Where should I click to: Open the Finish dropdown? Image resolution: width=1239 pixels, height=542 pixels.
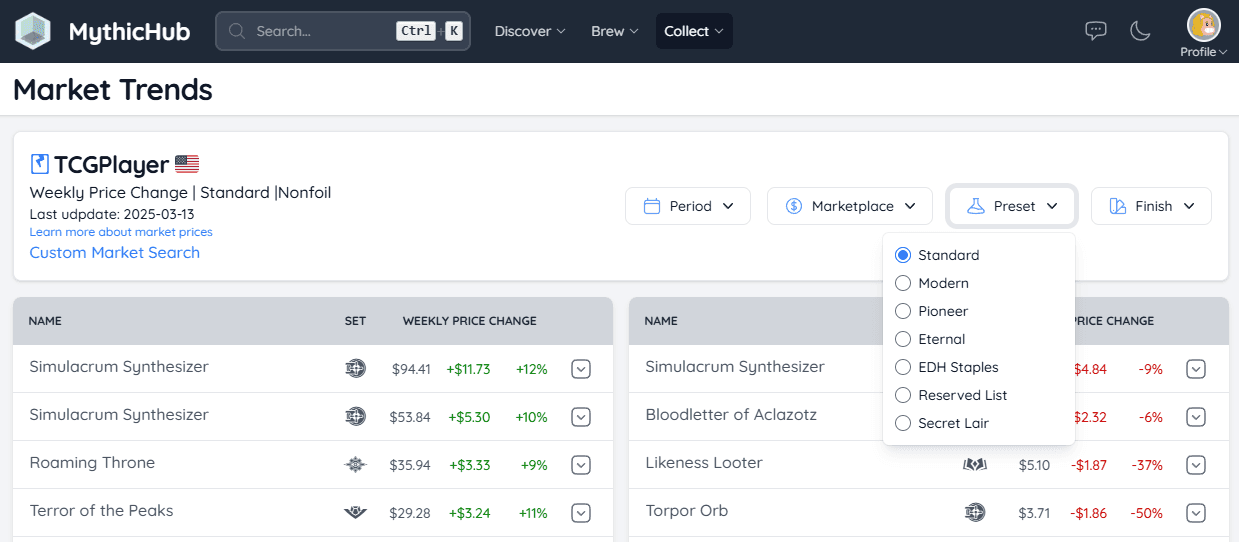[1151, 206]
